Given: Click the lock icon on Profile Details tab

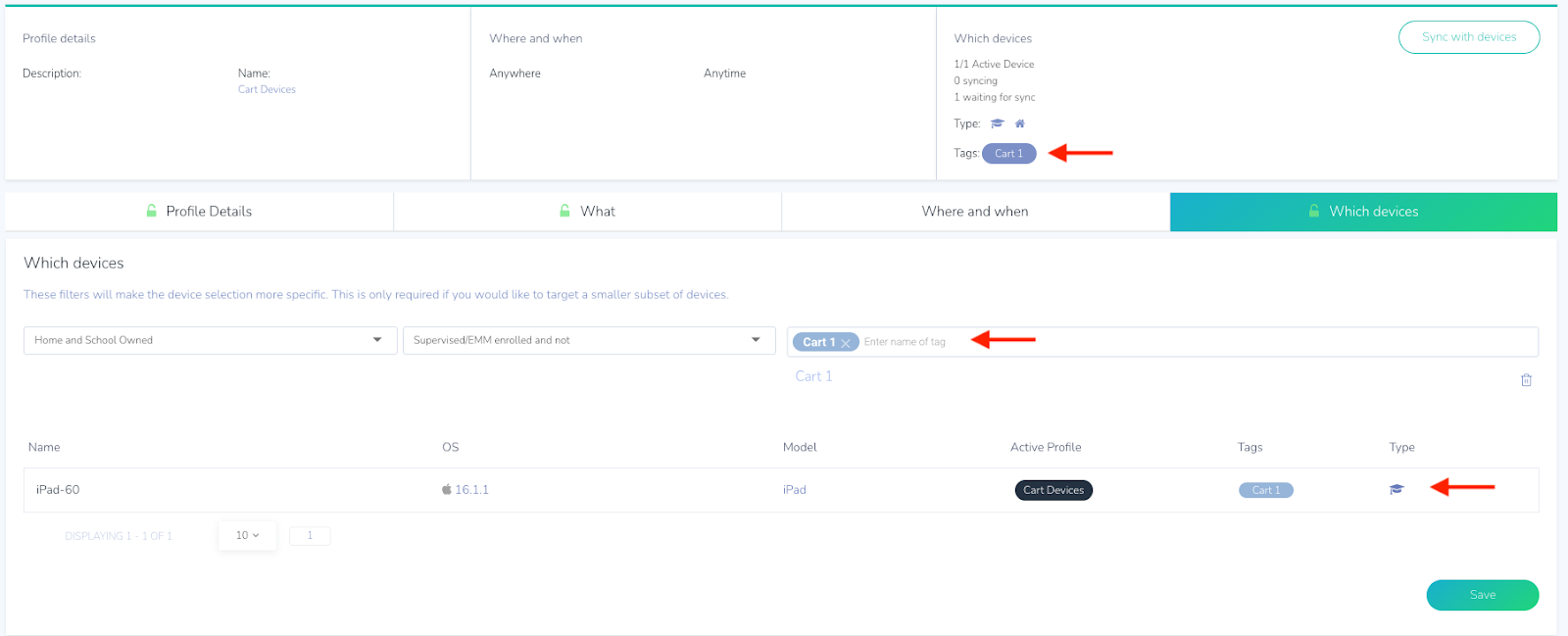Looking at the screenshot, I should click(152, 211).
